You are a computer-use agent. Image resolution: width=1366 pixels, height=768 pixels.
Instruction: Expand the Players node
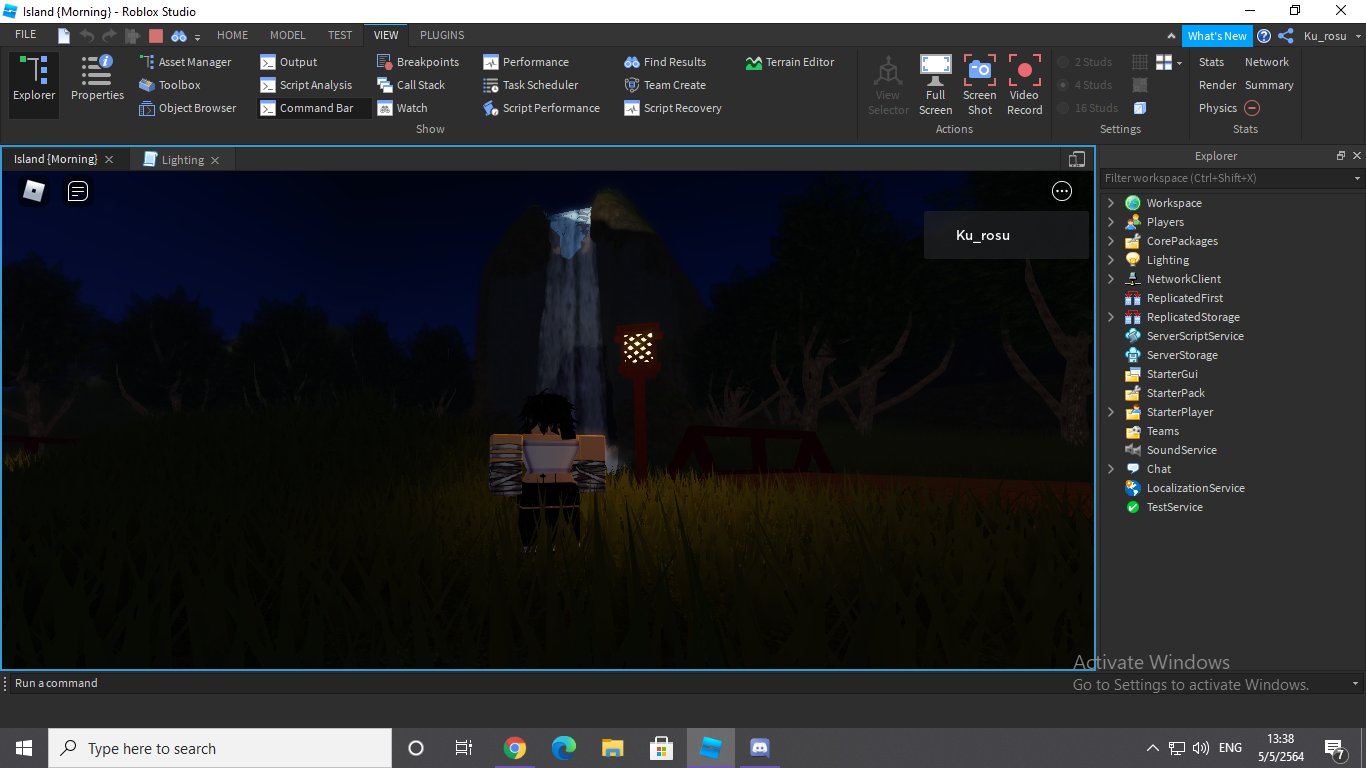tap(1110, 222)
